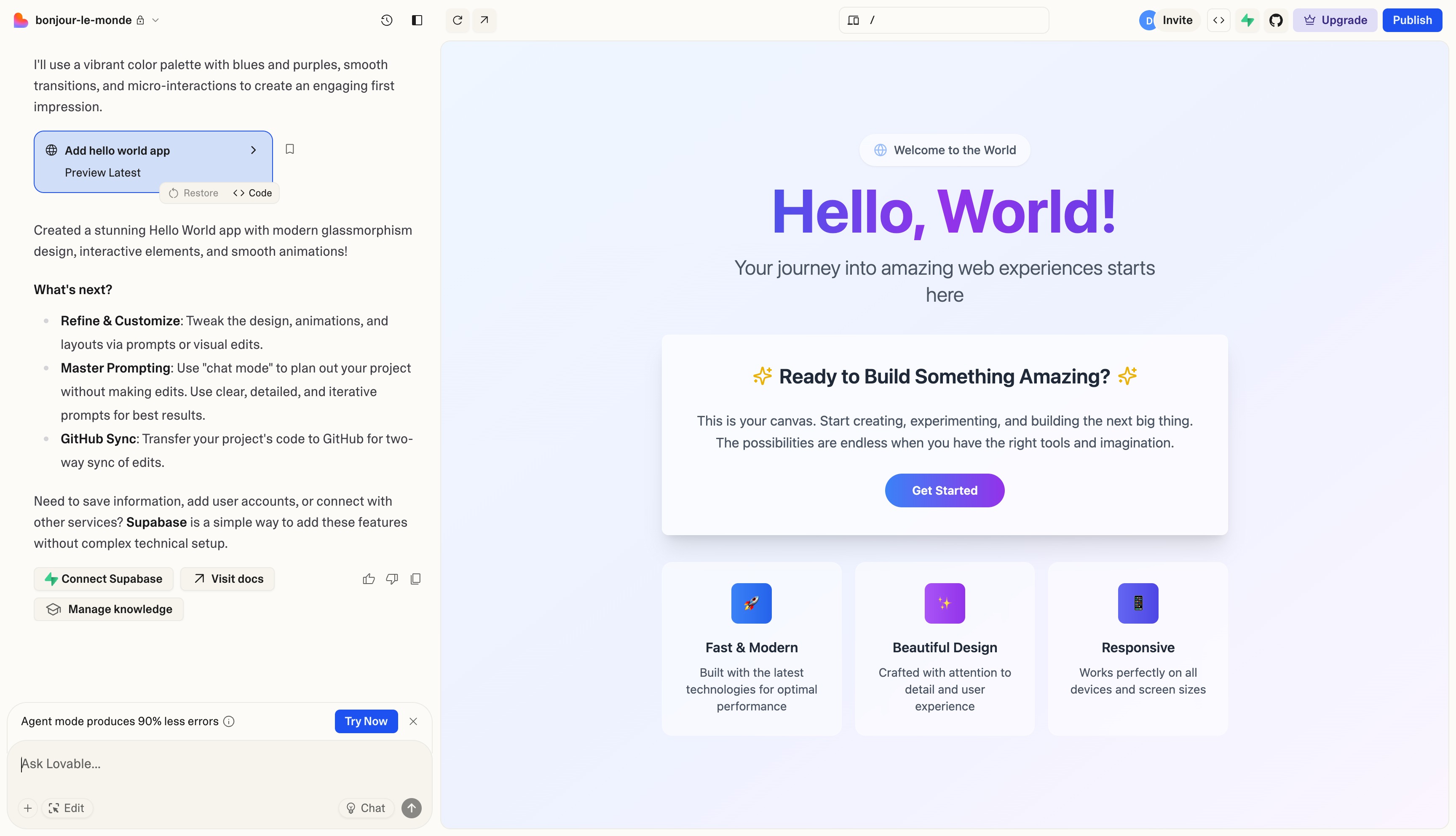Toggle visual Edit mode
Viewport: 1456px width, 836px height.
point(67,808)
